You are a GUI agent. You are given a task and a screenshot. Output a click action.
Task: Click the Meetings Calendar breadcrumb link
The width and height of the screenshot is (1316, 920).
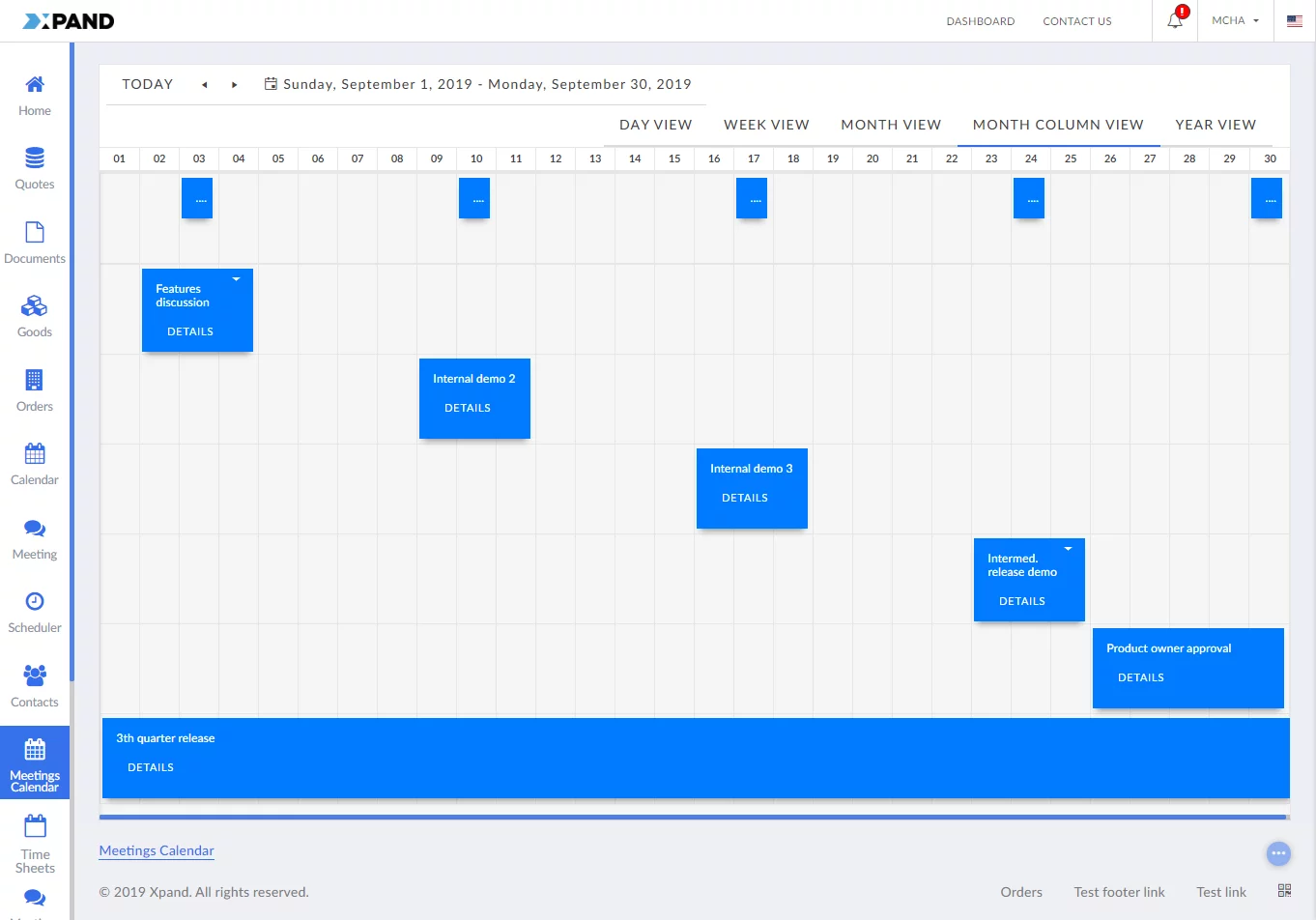pyautogui.click(x=157, y=850)
